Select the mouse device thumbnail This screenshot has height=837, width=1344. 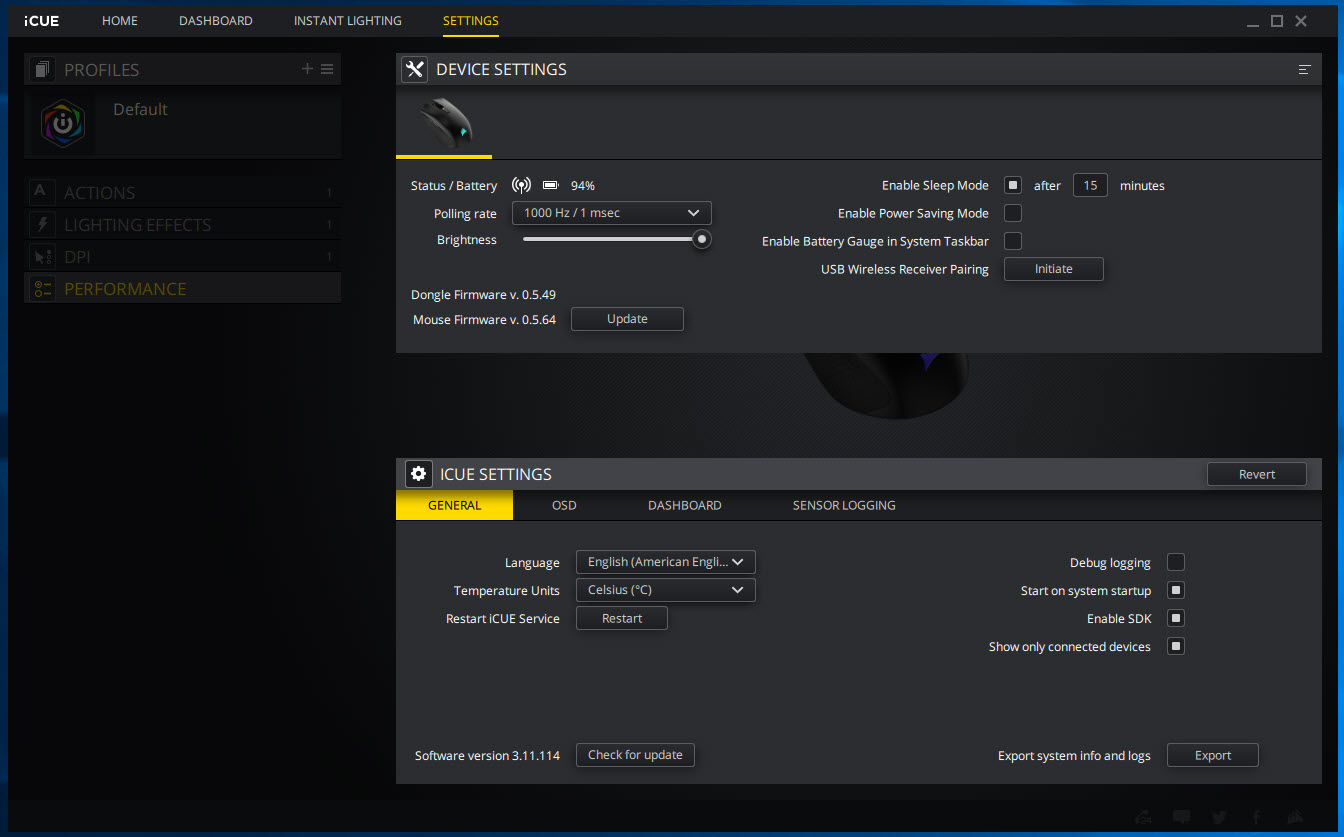coord(444,122)
